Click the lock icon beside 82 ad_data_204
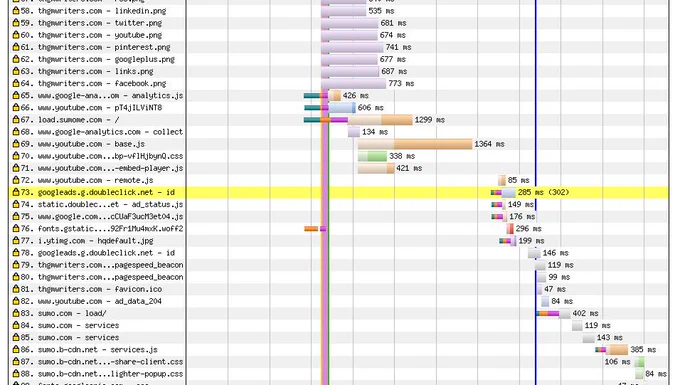Screen dimensions: 680x385 [16, 301]
